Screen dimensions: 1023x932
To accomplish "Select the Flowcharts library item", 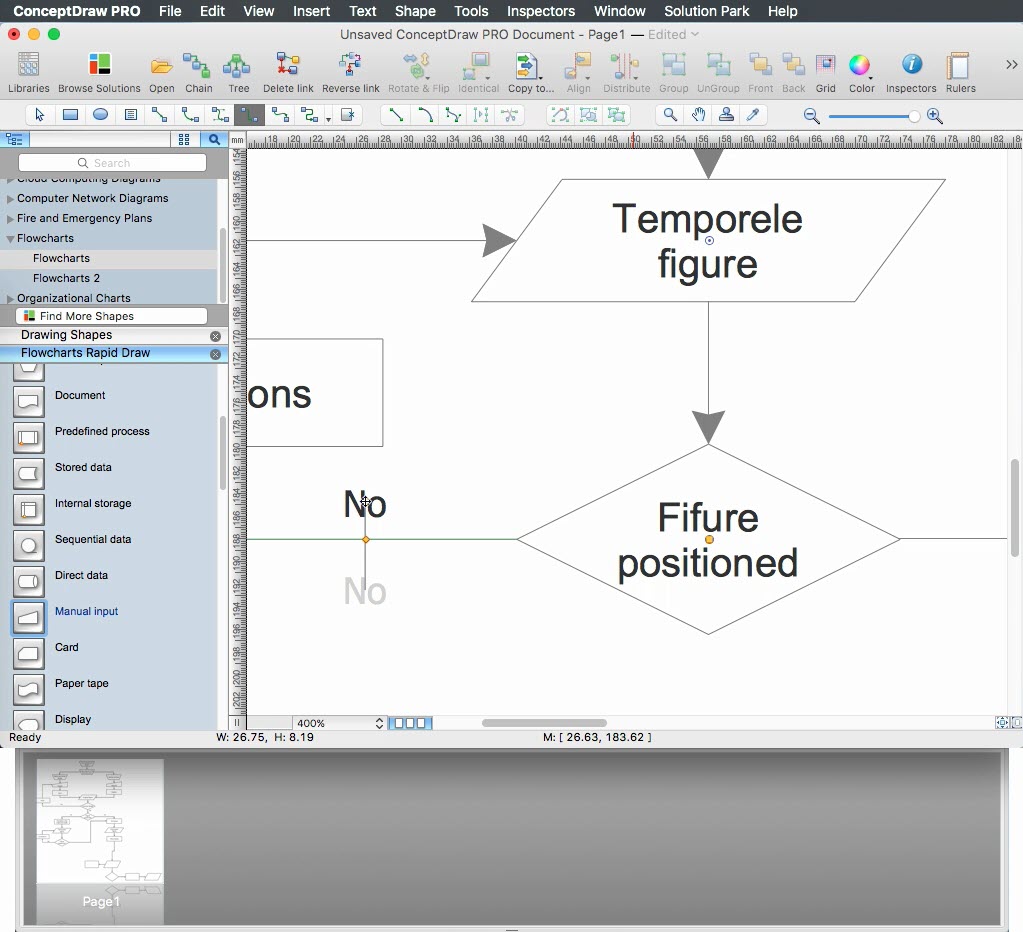I will point(61,258).
